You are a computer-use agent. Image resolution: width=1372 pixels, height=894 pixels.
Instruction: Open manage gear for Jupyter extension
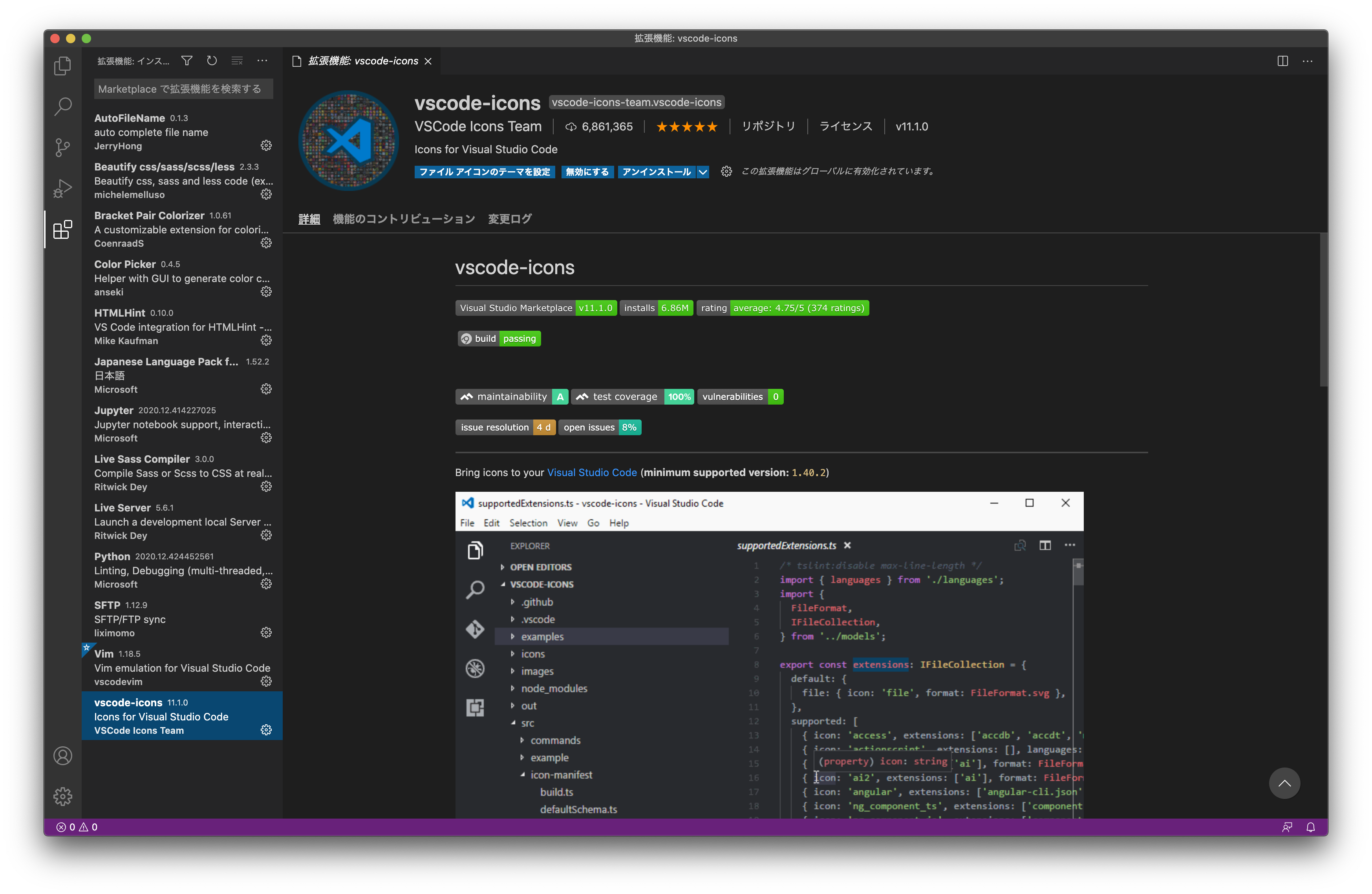[266, 438]
